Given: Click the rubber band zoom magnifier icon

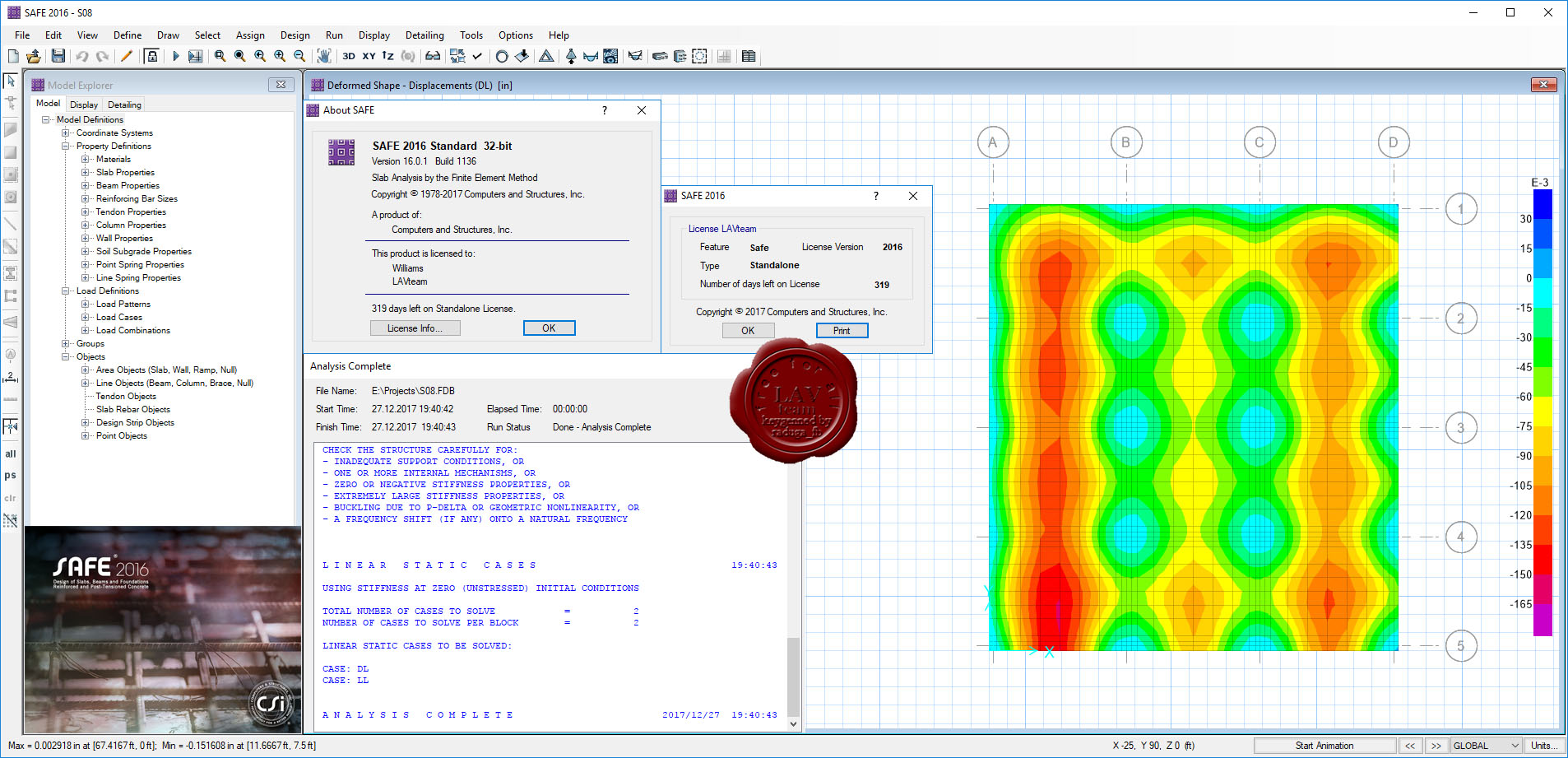Looking at the screenshot, I should coord(220,56).
